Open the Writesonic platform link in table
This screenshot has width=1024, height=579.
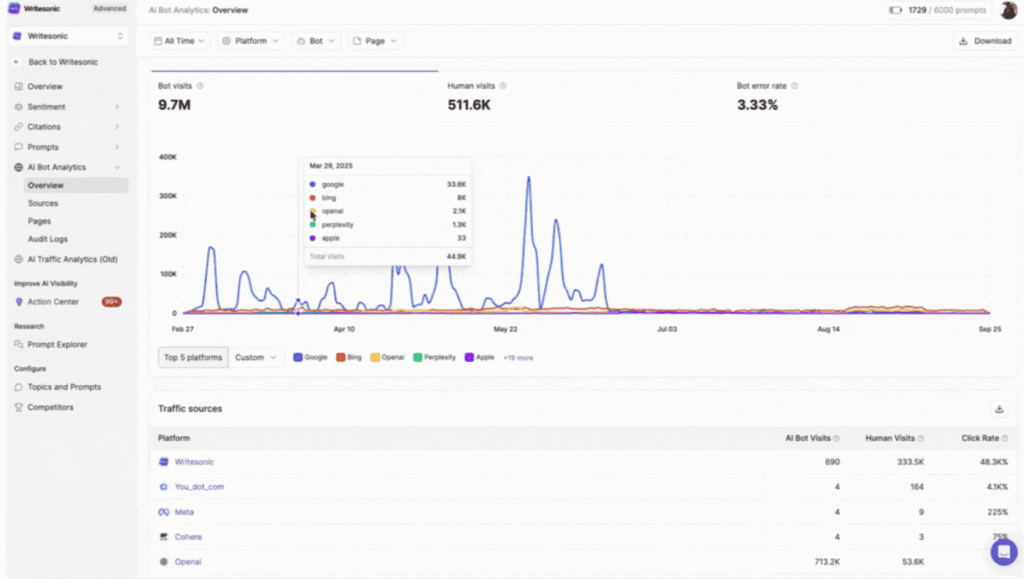[x=194, y=462]
